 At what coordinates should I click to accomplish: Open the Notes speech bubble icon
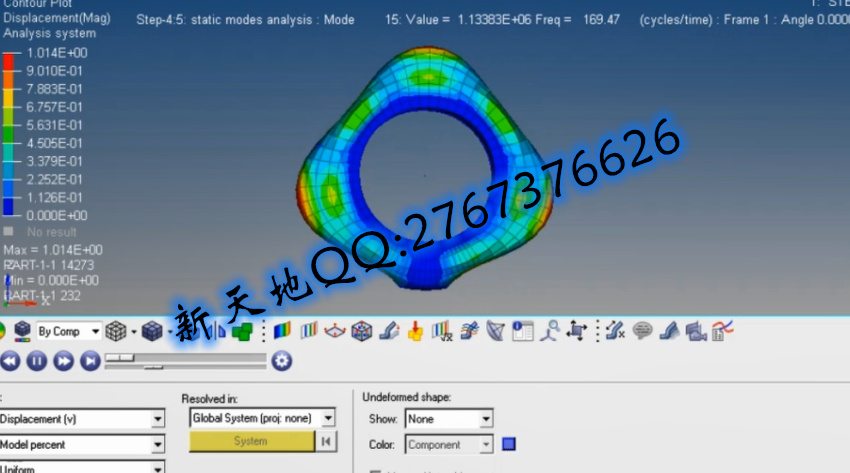coord(642,331)
